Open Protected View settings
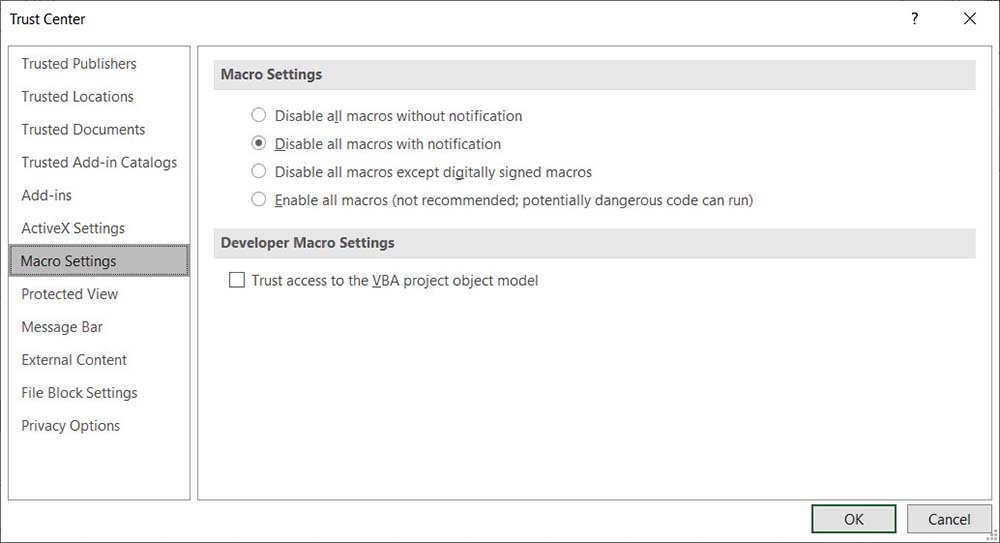The image size is (1000, 543). tap(70, 294)
